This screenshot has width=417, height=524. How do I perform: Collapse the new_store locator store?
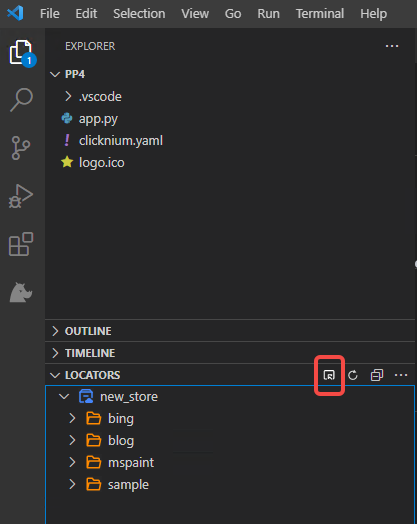pos(64,397)
